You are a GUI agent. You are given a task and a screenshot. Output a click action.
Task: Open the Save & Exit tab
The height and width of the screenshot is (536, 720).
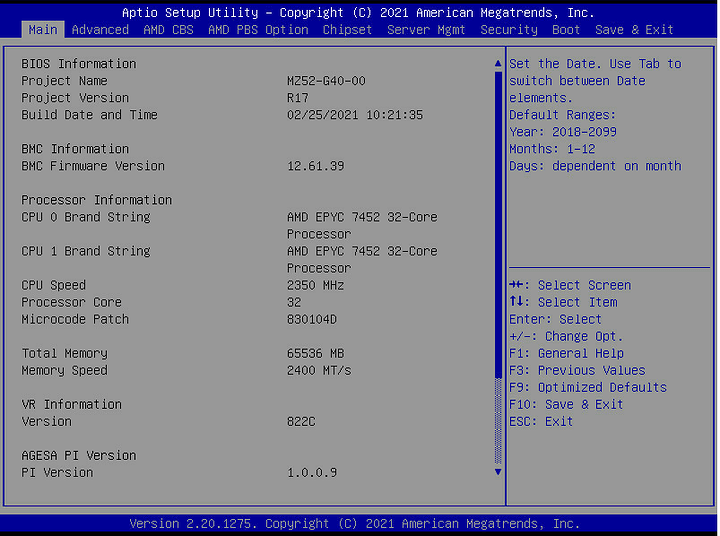point(634,30)
